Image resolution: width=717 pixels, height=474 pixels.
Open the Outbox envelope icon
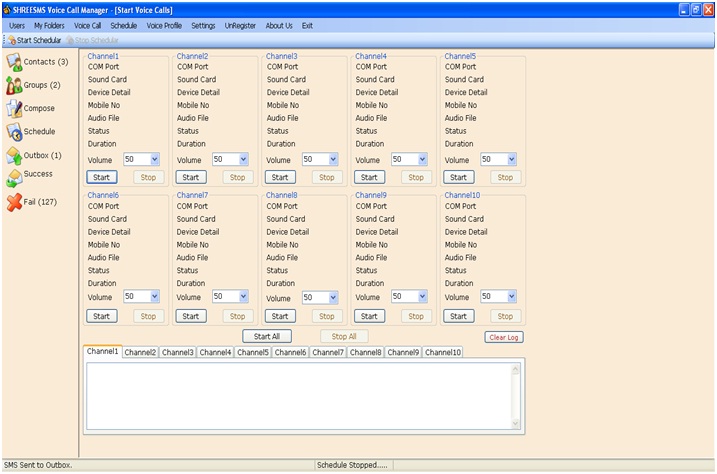click(x=14, y=155)
